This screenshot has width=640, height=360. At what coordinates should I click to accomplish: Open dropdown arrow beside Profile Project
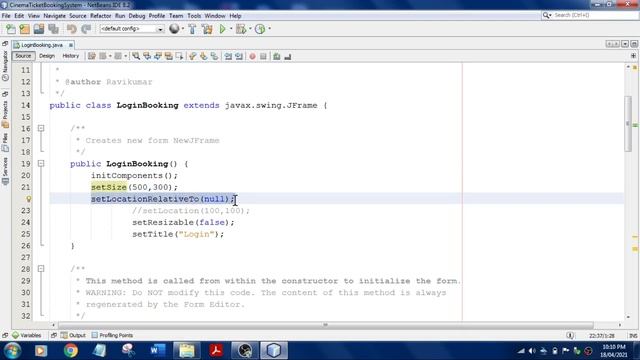(269, 29)
